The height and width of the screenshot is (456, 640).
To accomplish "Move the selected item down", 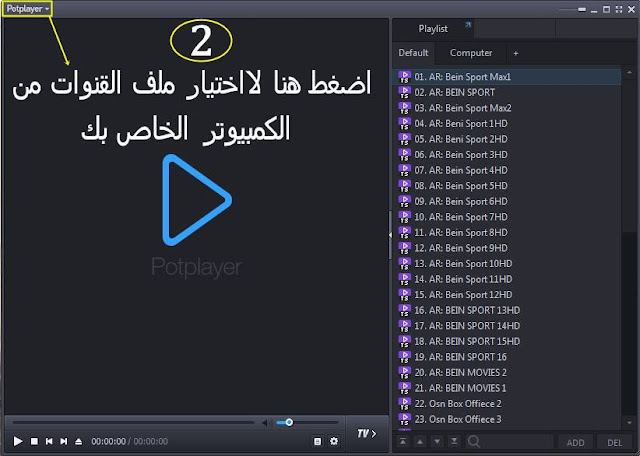I will 437,441.
